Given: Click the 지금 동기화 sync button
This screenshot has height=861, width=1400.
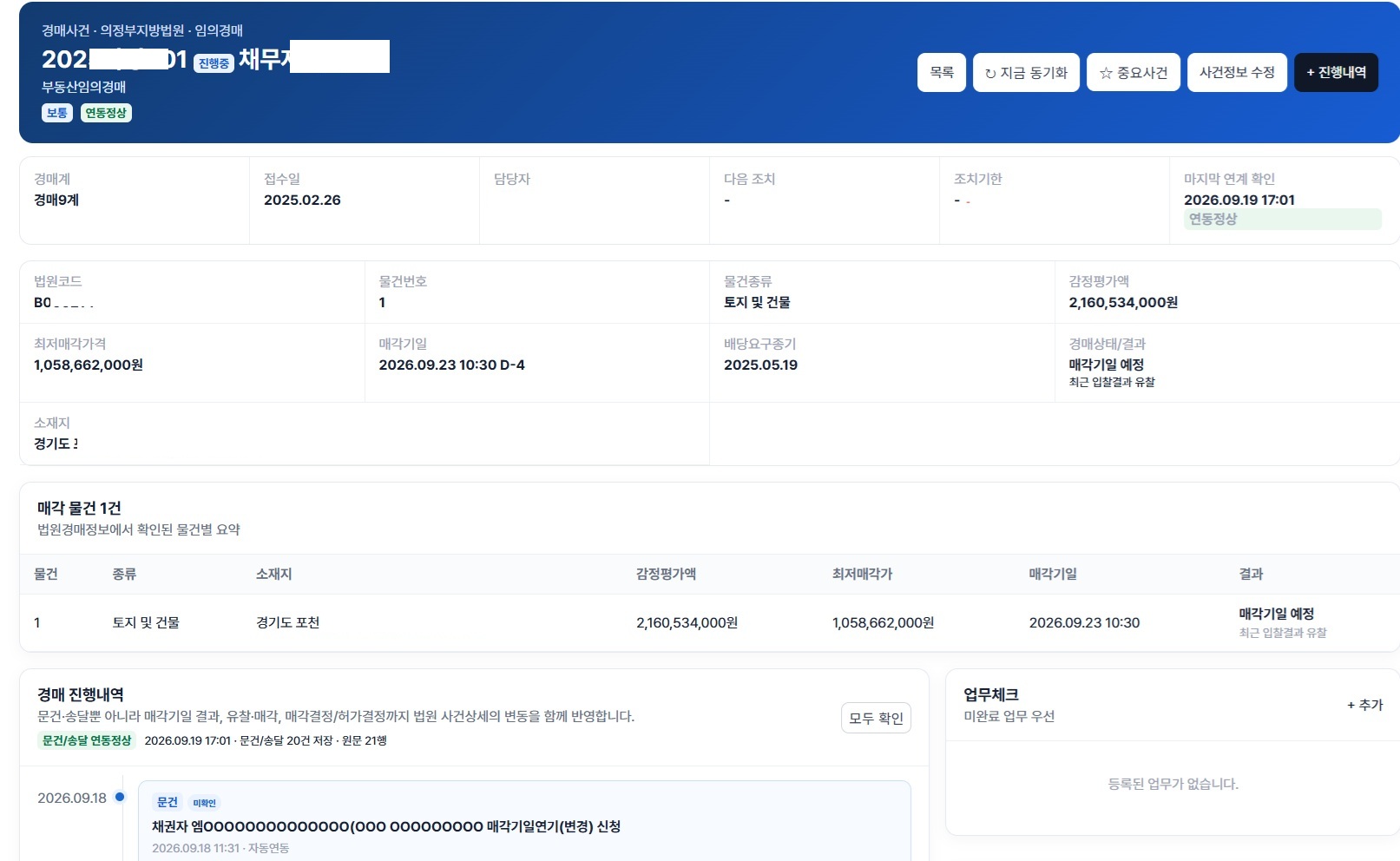Looking at the screenshot, I should 1026,73.
